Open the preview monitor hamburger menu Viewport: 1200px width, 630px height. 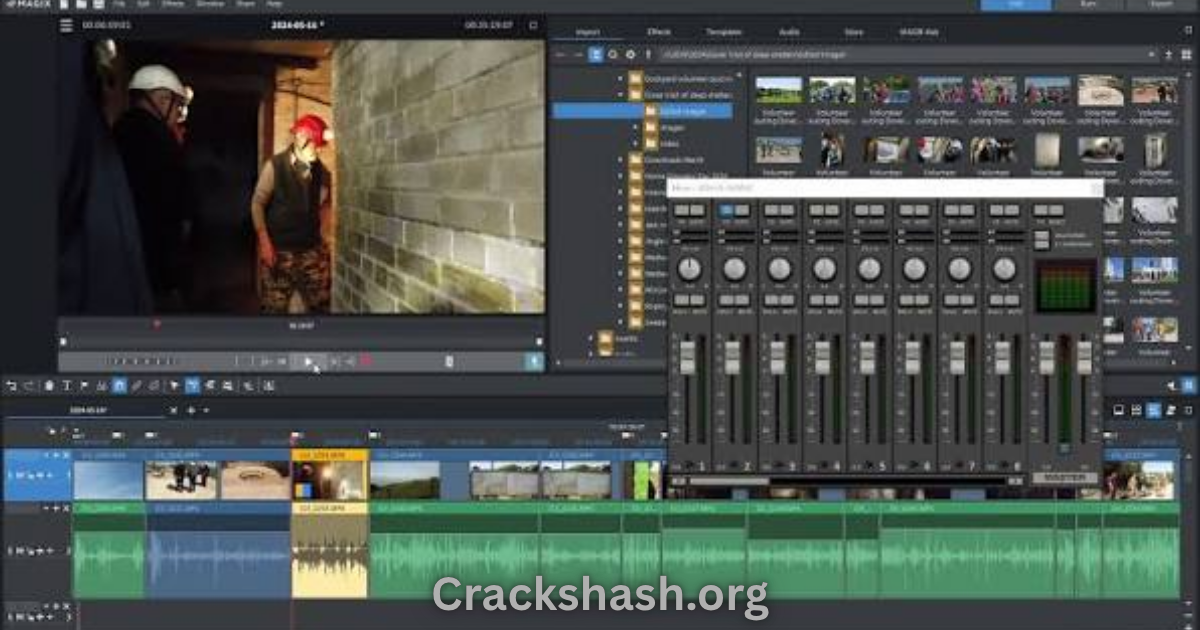(x=66, y=25)
